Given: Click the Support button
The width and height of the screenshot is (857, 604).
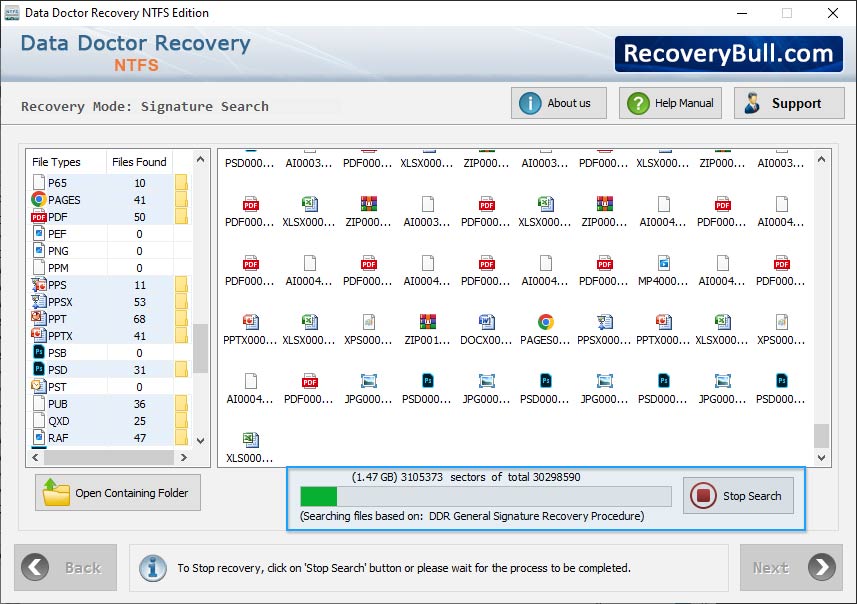Looking at the screenshot, I should point(789,103).
